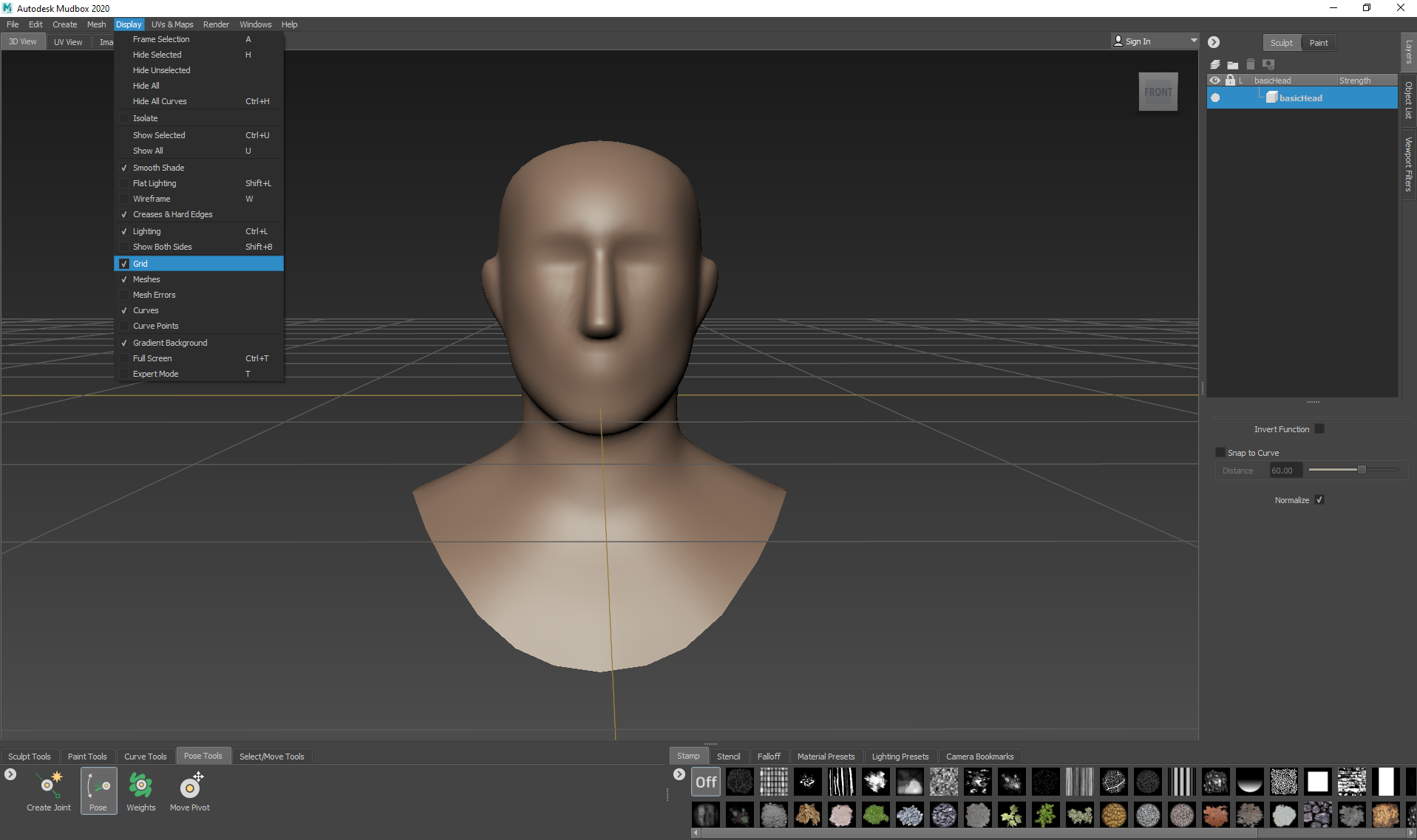
Task: Switch to the UV View tab
Action: point(68,42)
